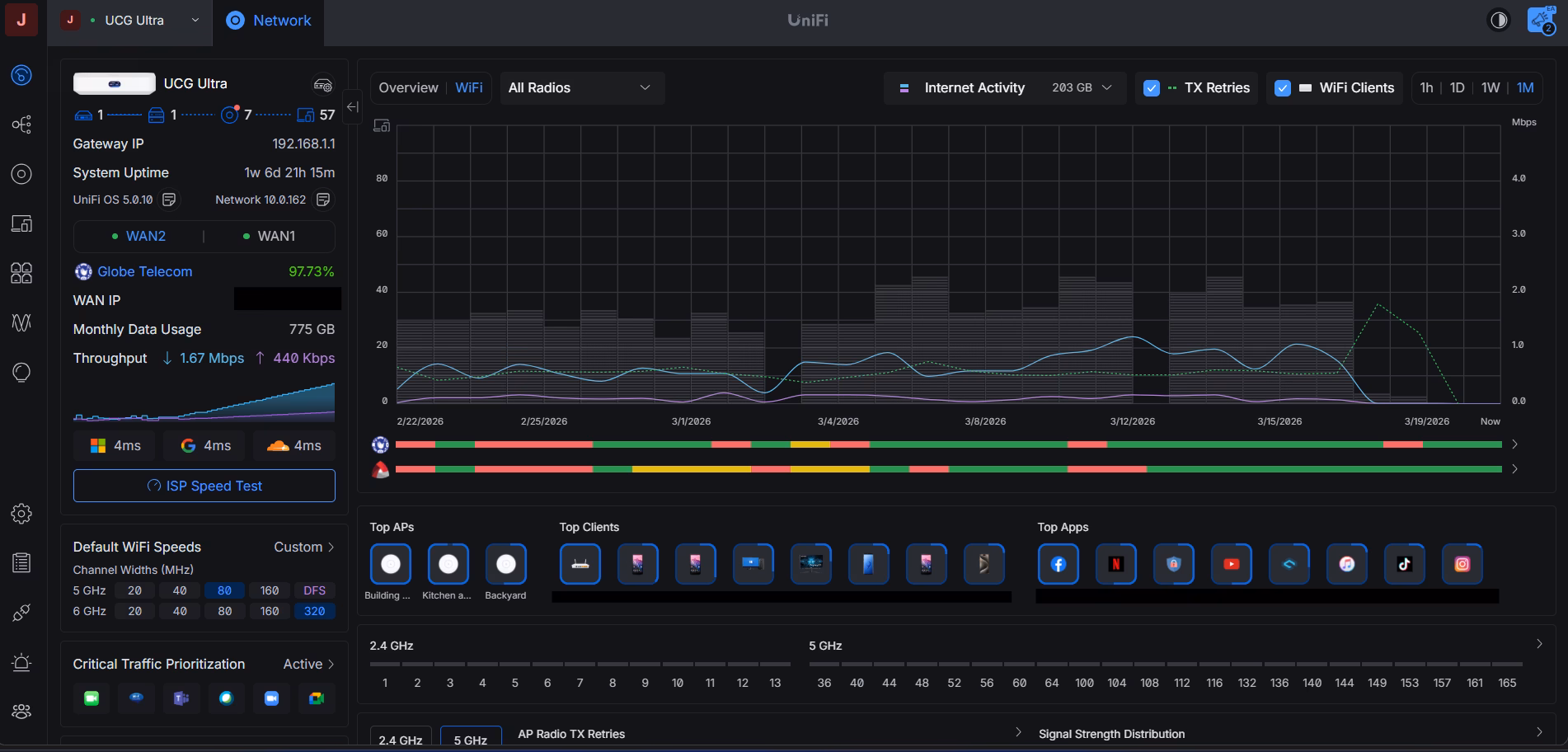Screen dimensions: 1568x752
Task: Open the All Radios dropdown
Action: pos(582,88)
